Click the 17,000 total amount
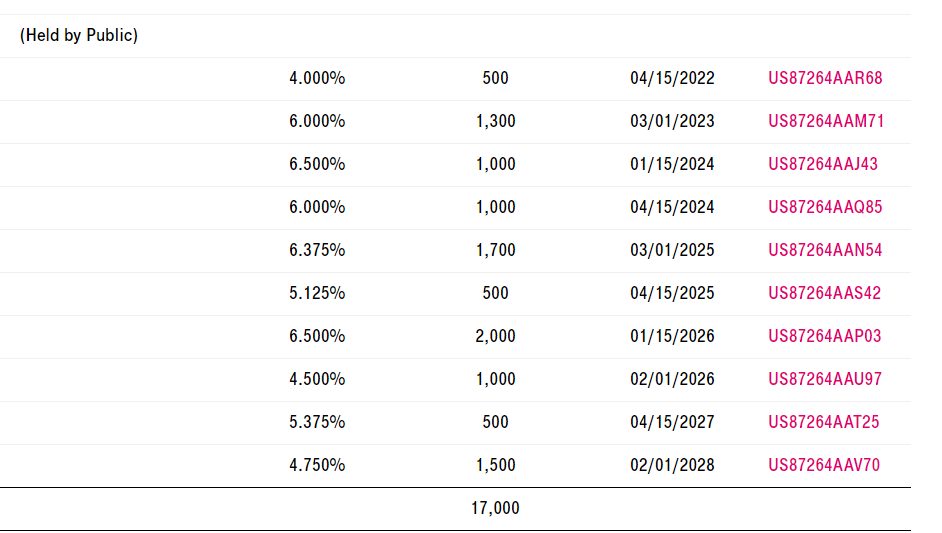942x533 pixels. pos(495,508)
